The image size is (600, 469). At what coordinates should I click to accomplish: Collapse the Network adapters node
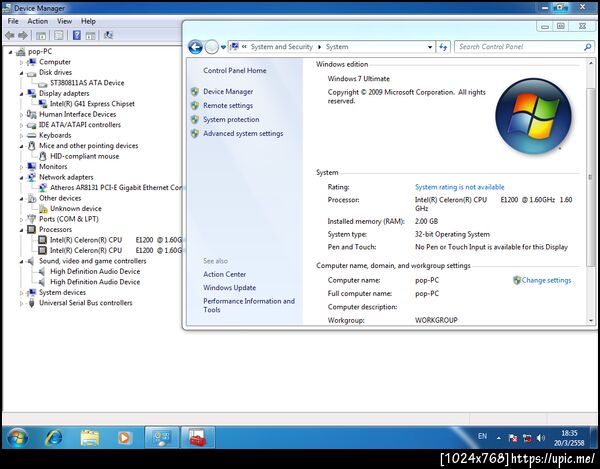(21, 178)
